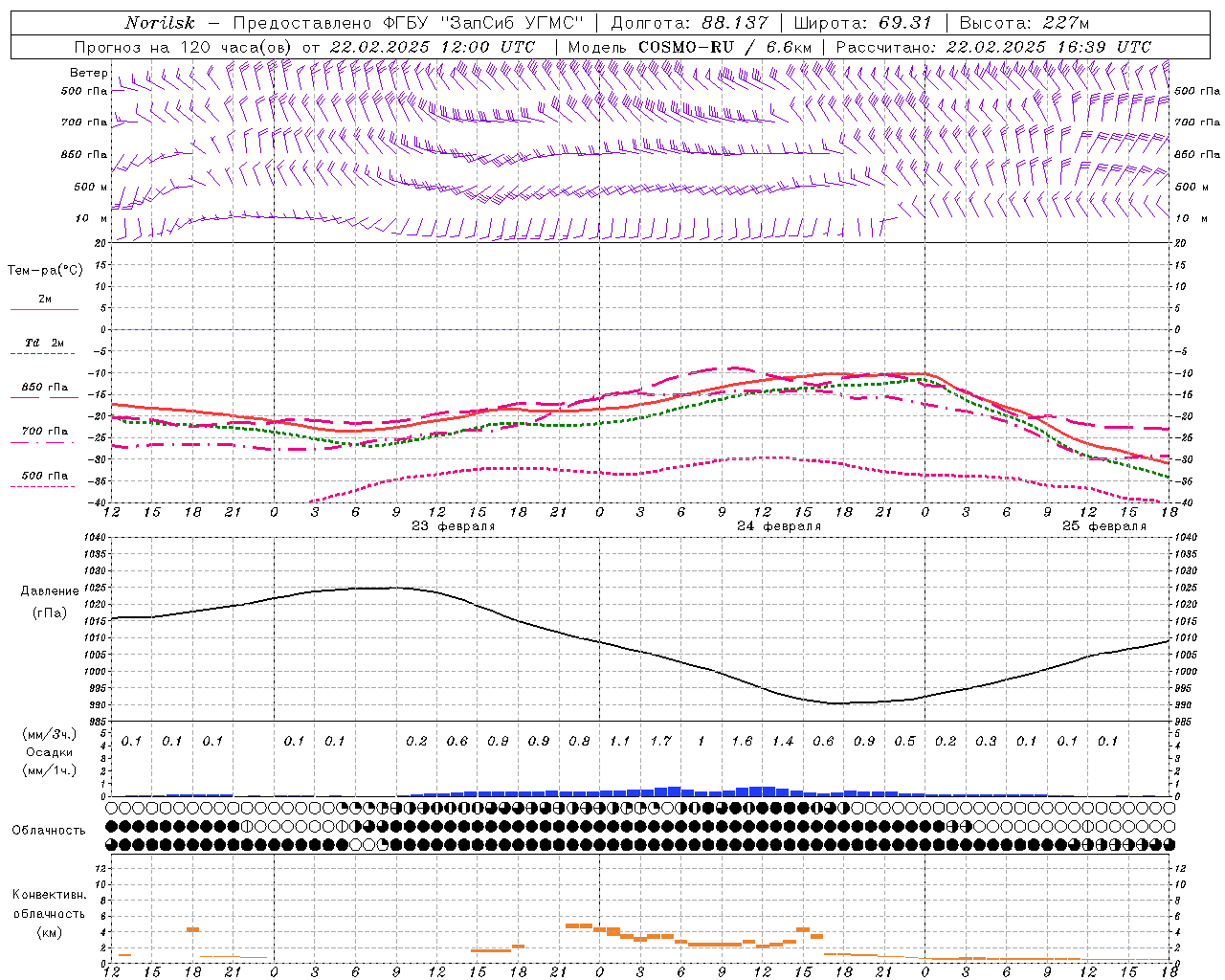This screenshot has height=980, width=1225.
Task: Click the '23 февраля' date label
Action: (x=453, y=526)
